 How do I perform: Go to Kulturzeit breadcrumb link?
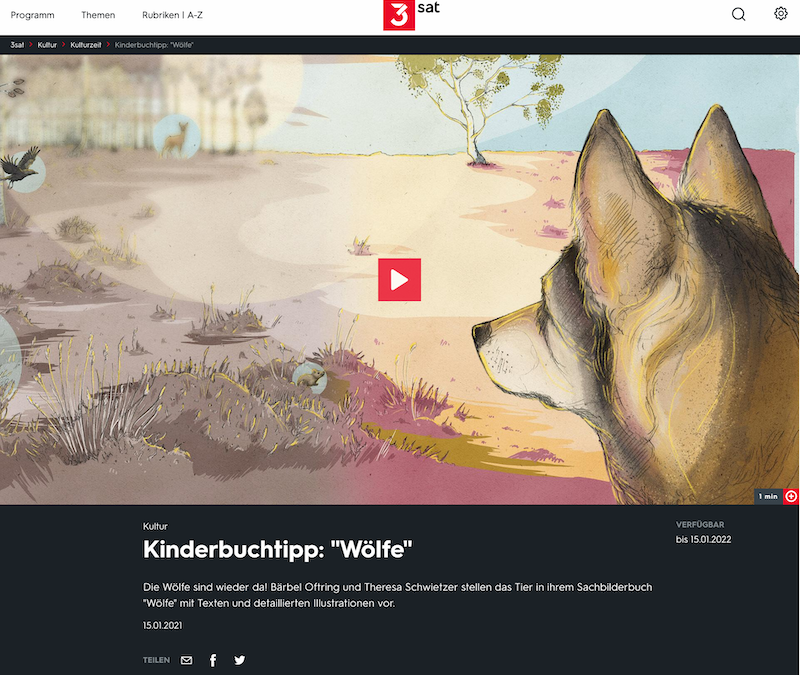86,45
